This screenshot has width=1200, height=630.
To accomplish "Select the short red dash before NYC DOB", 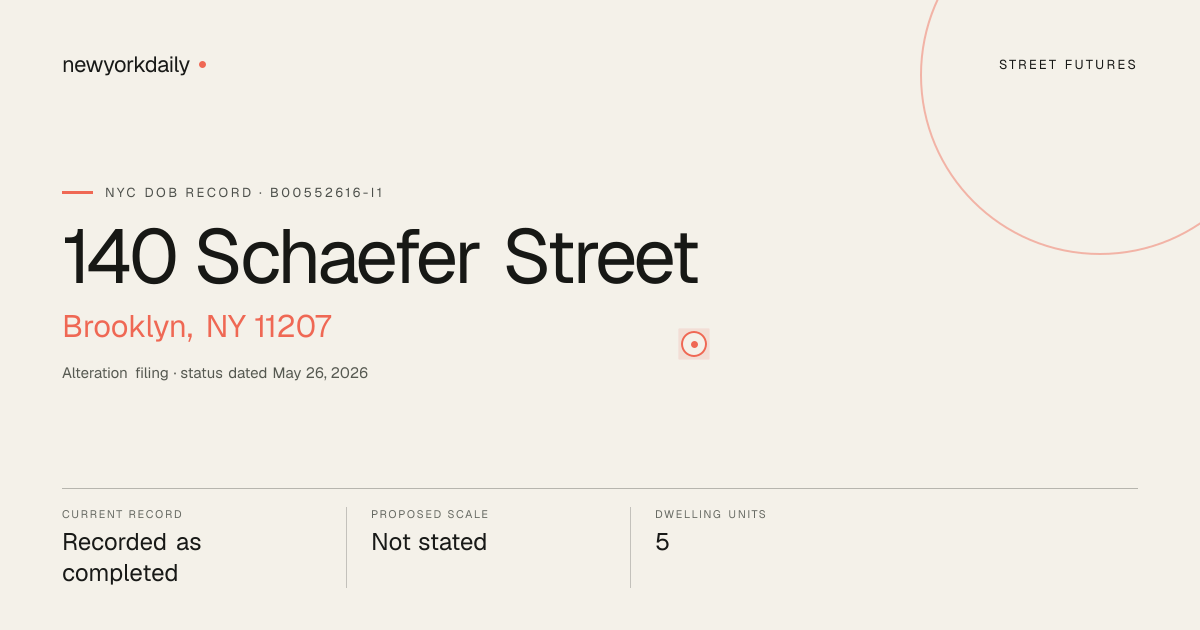I will pyautogui.click(x=77, y=192).
